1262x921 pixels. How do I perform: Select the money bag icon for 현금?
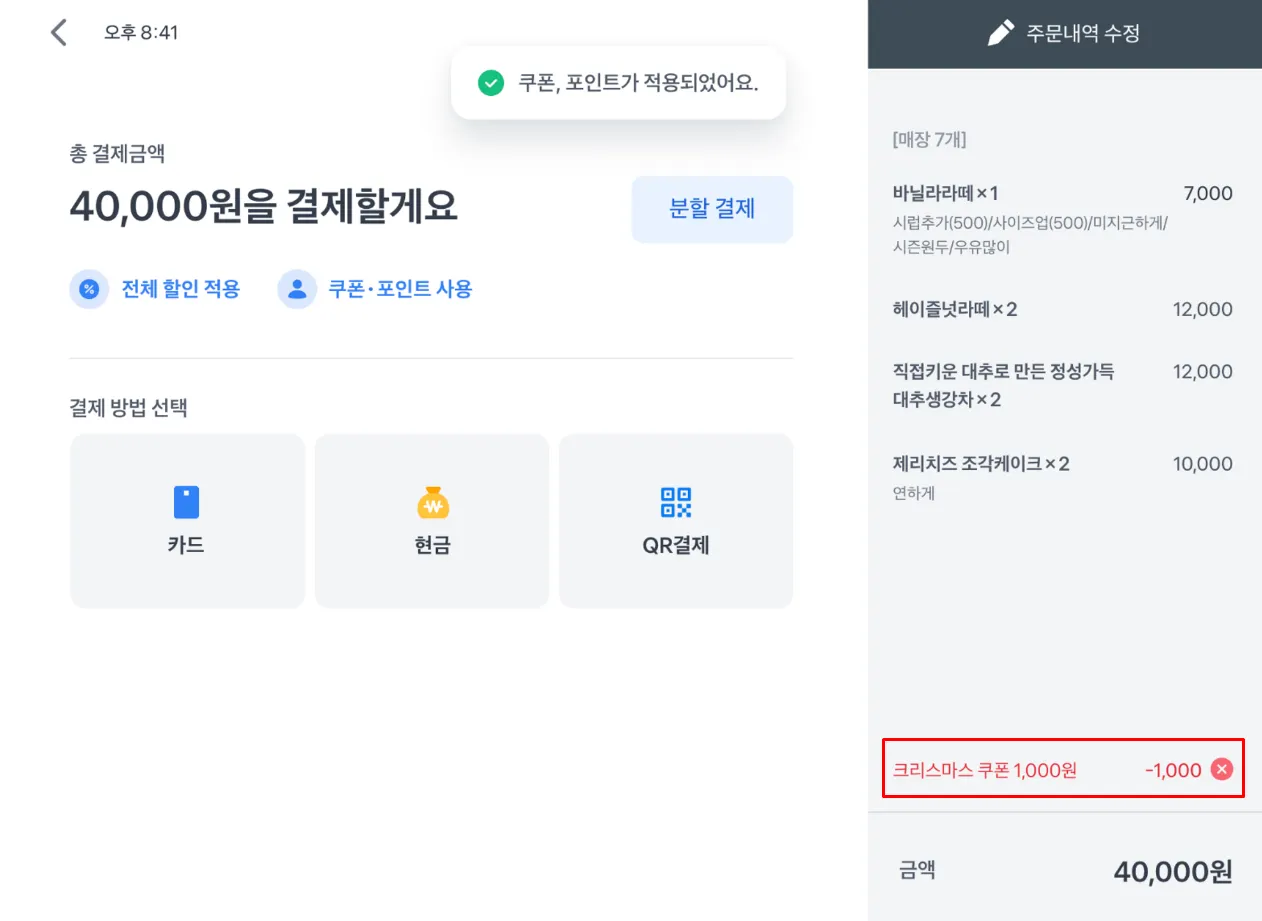pyautogui.click(x=432, y=502)
